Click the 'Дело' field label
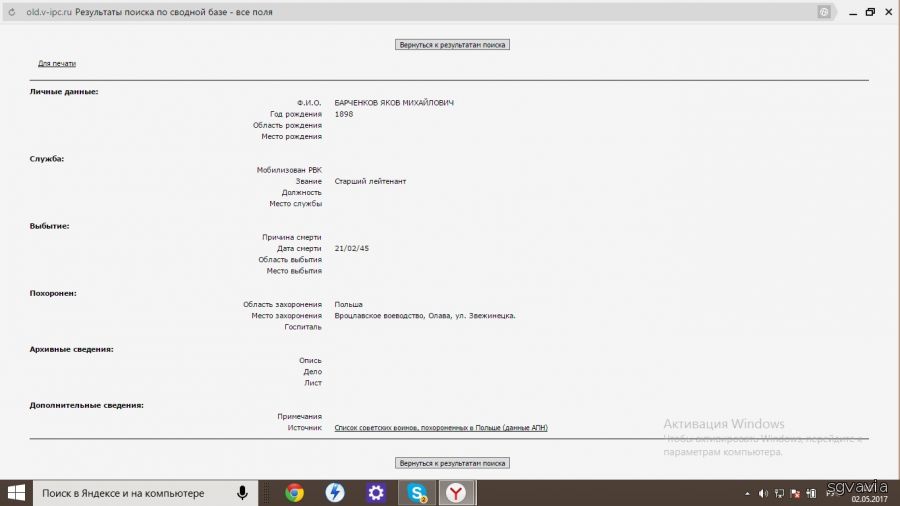Viewport: 900px width, 506px height. [312, 372]
